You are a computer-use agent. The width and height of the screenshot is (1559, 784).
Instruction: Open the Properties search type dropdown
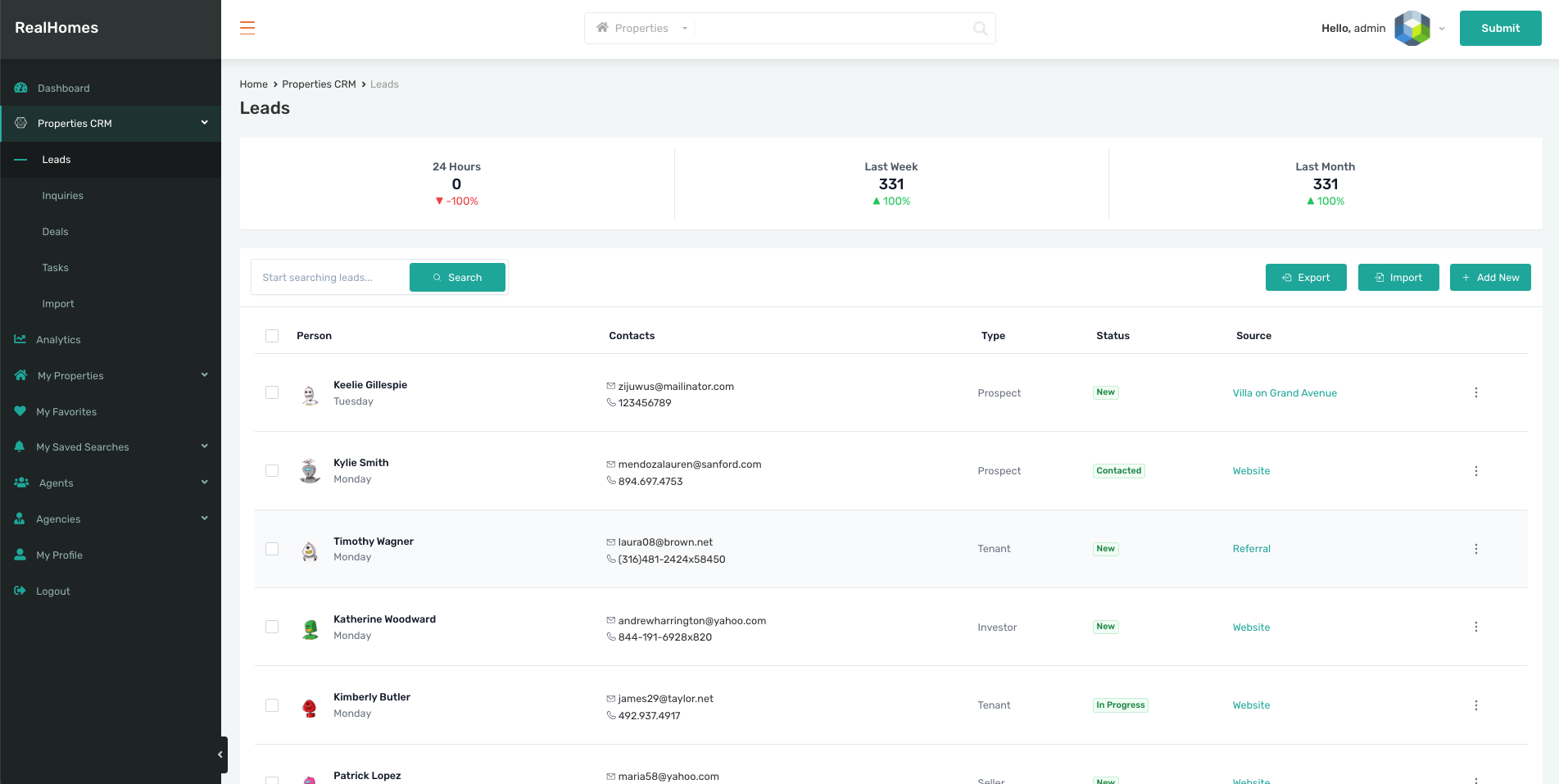pyautogui.click(x=641, y=29)
